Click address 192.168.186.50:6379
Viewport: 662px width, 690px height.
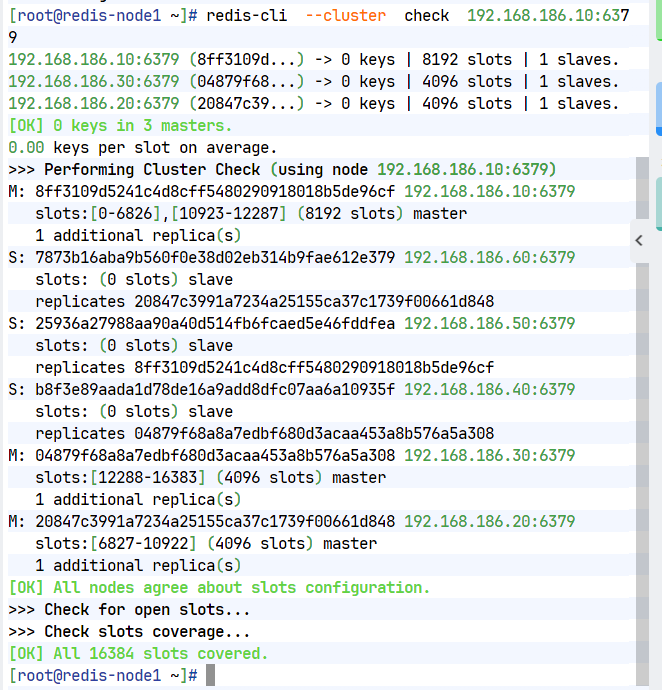point(489,324)
